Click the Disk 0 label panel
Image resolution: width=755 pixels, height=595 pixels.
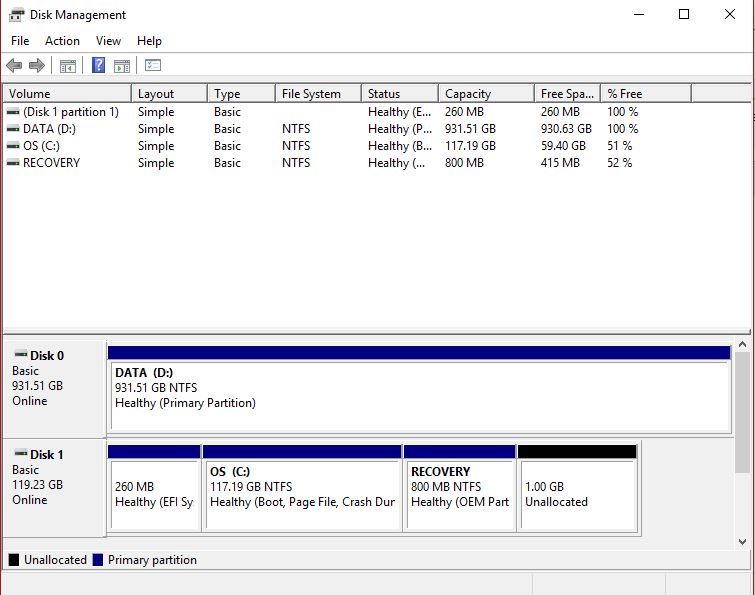[54, 389]
